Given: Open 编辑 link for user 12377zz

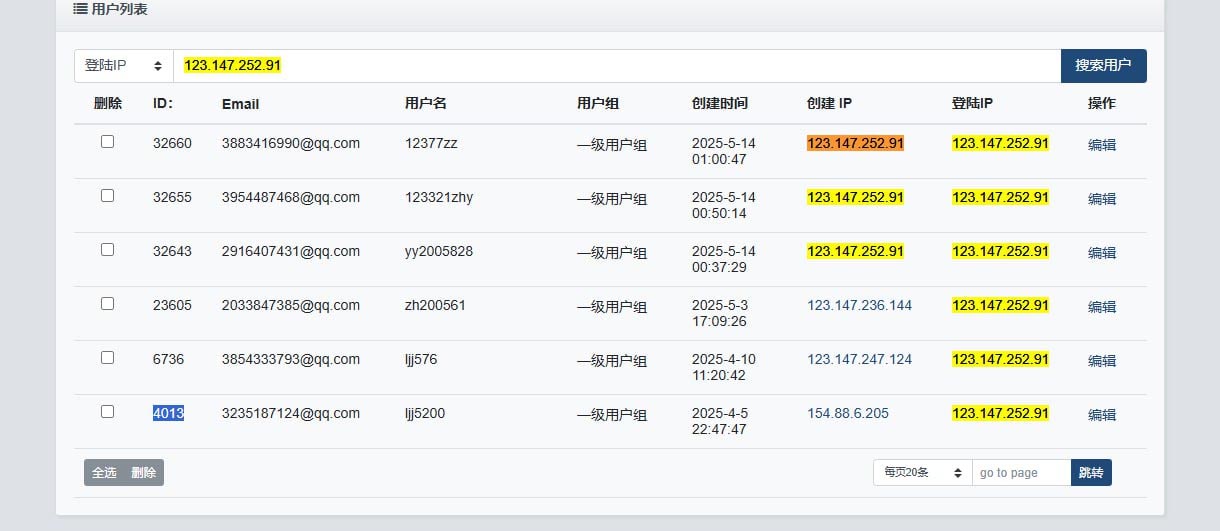Looking at the screenshot, I should point(1102,145).
